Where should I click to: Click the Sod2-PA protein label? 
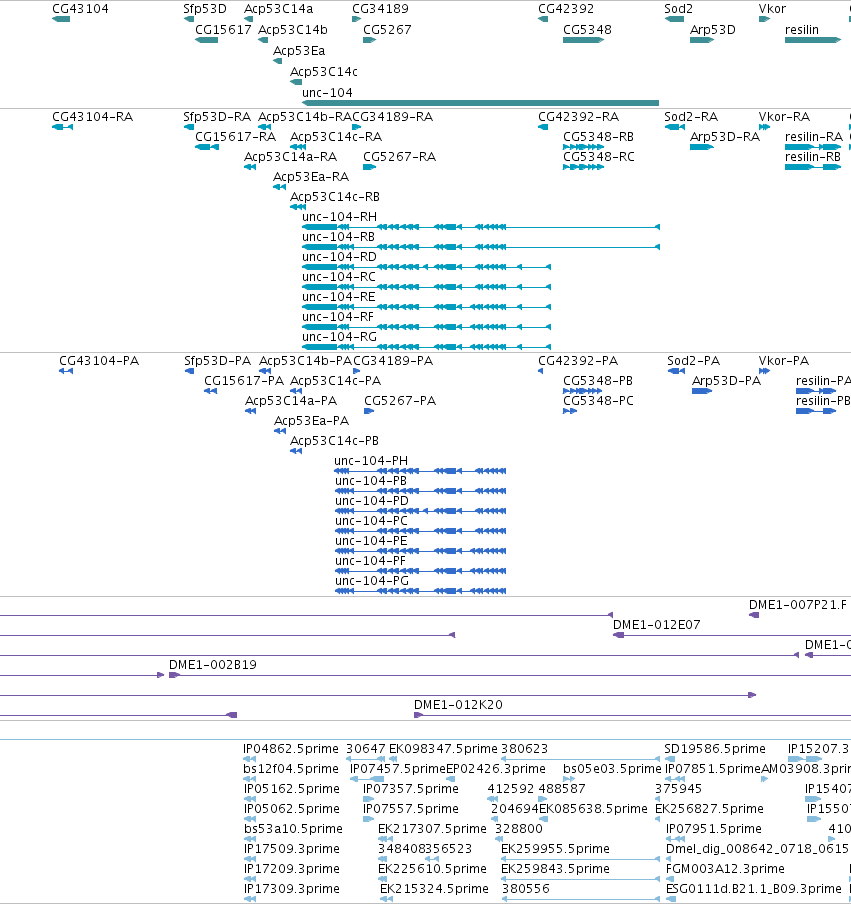pyautogui.click(x=694, y=361)
